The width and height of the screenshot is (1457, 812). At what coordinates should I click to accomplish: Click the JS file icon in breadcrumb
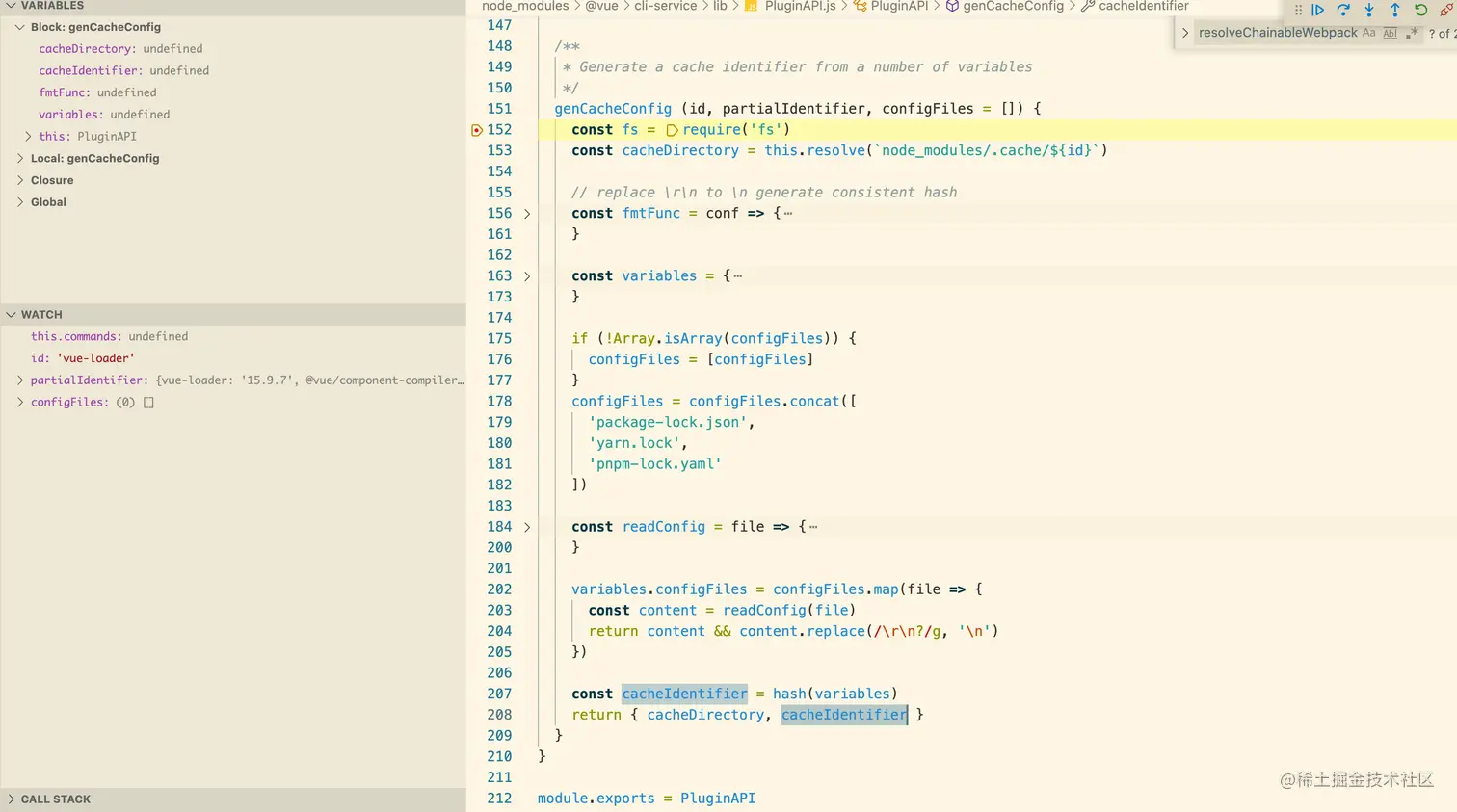click(752, 6)
